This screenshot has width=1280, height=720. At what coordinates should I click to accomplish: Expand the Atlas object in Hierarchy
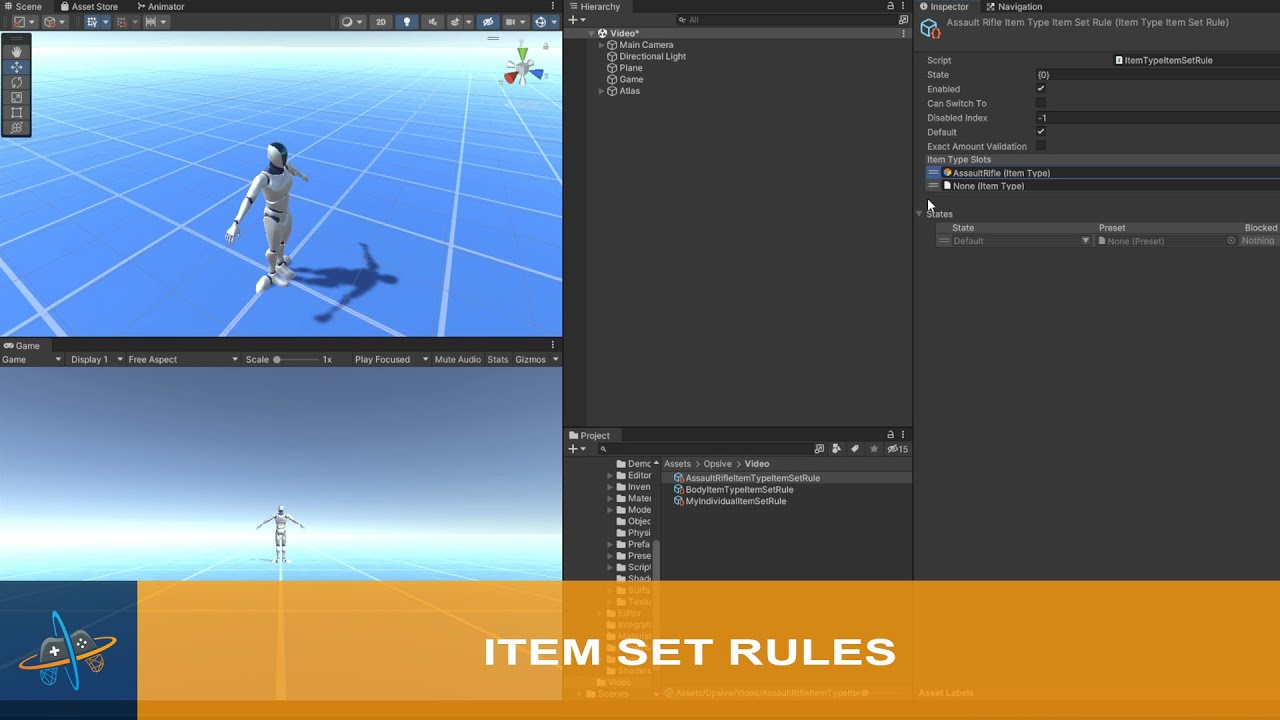(x=601, y=91)
